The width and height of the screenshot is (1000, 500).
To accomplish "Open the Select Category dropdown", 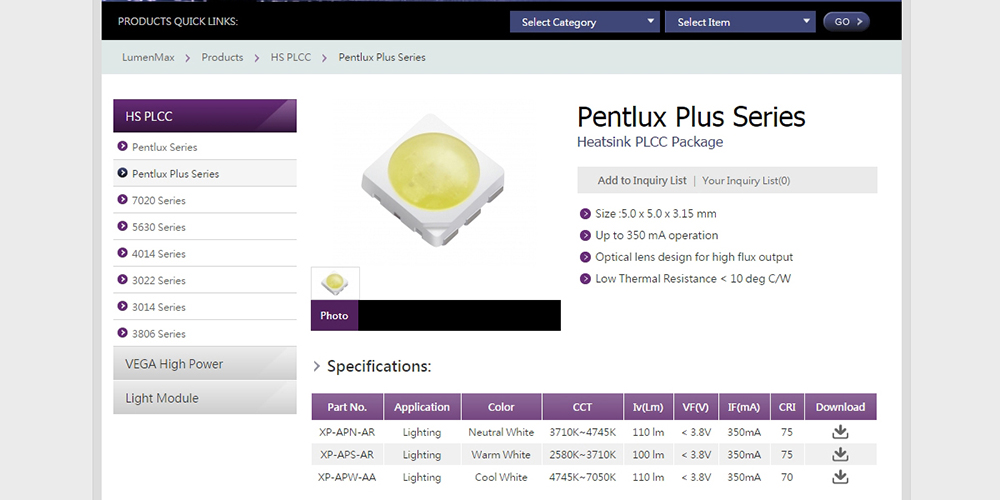I will (x=585, y=22).
